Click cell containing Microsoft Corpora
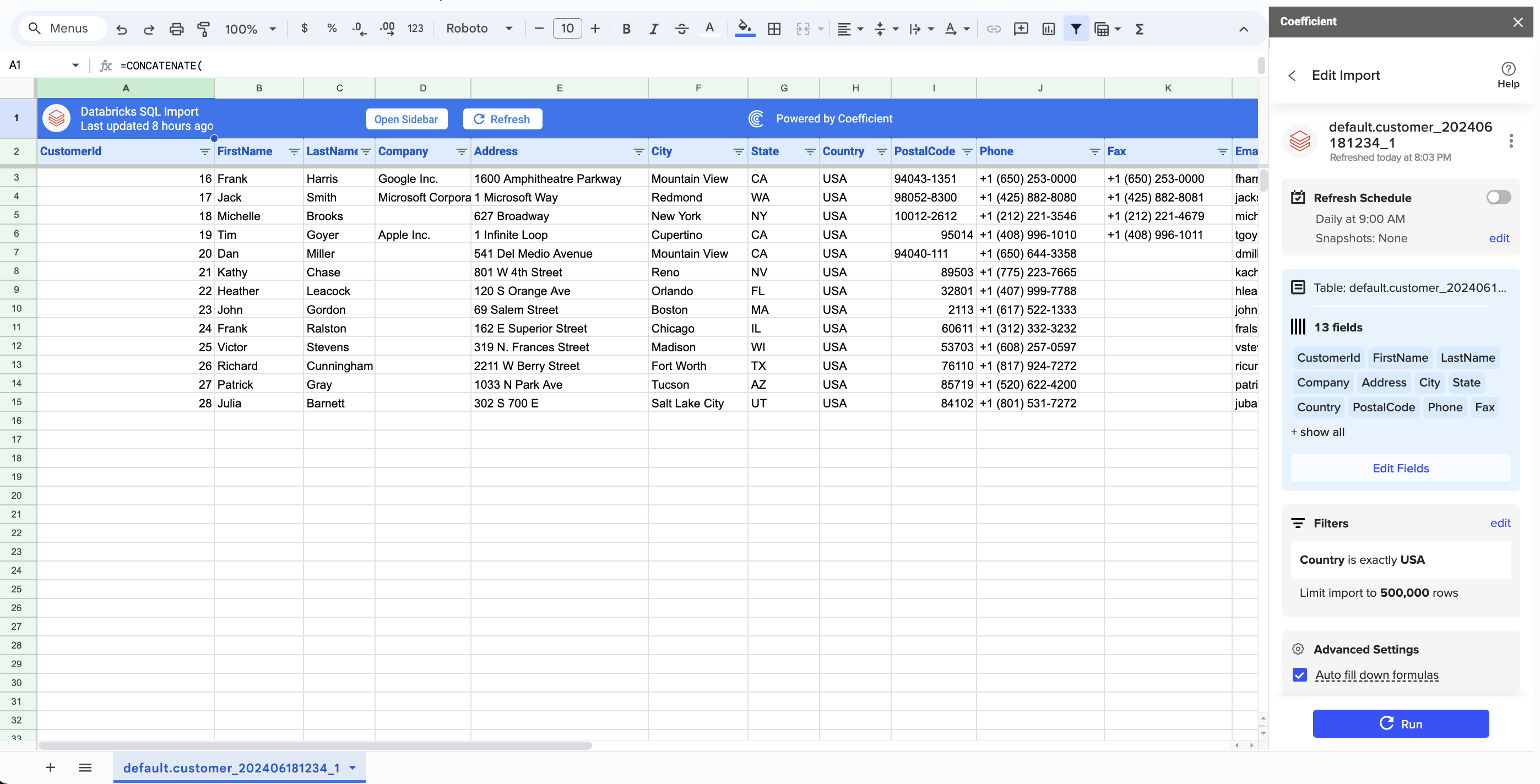The height and width of the screenshot is (784, 1540). (422, 197)
